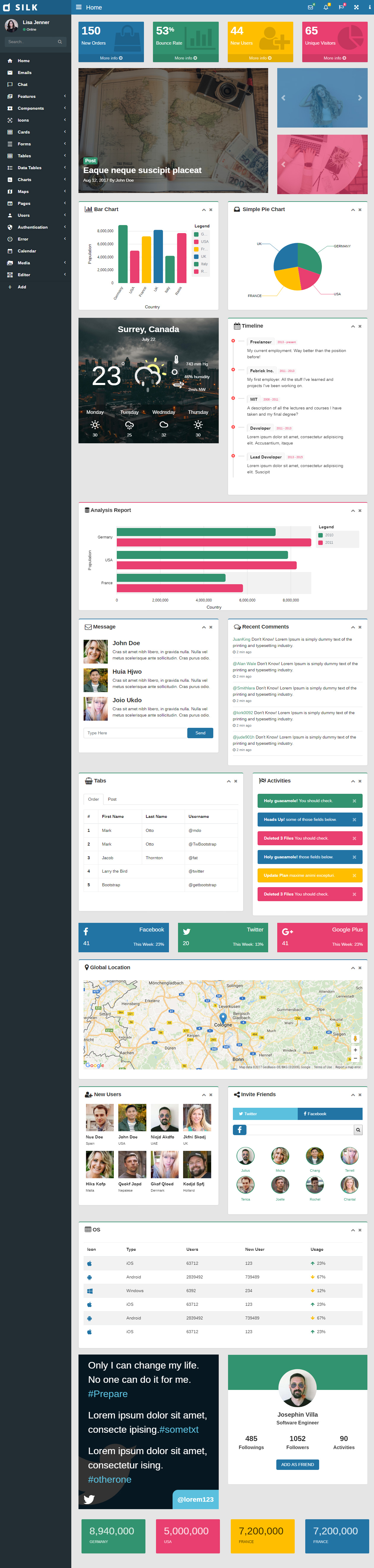Close the Simple Pie Chart panel

click(360, 210)
